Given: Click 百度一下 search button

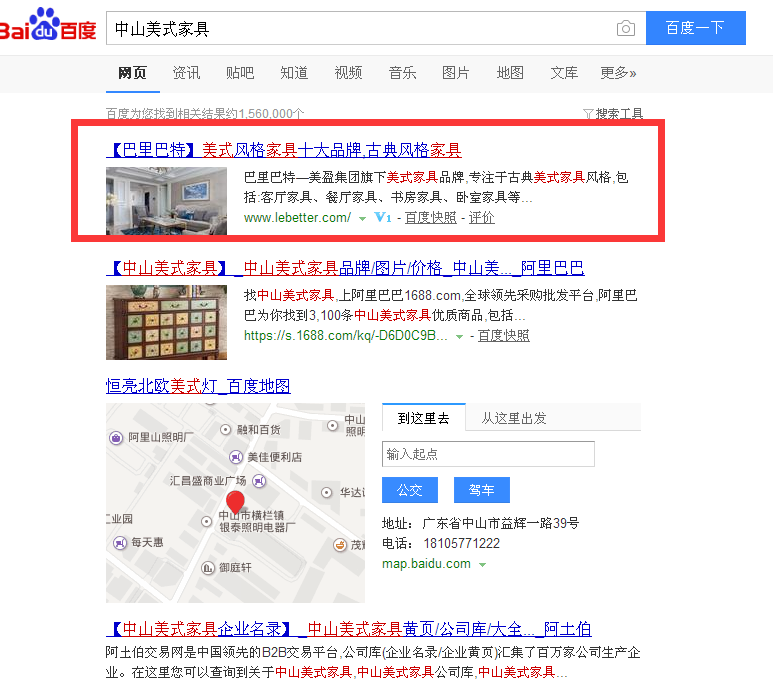Looking at the screenshot, I should coord(696,28).
